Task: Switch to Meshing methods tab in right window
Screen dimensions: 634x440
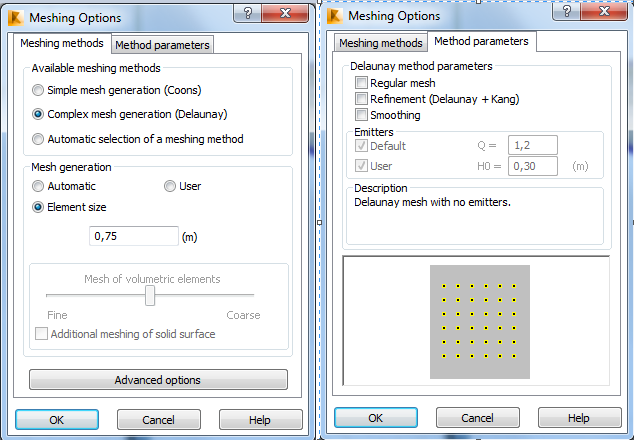Action: pos(381,42)
